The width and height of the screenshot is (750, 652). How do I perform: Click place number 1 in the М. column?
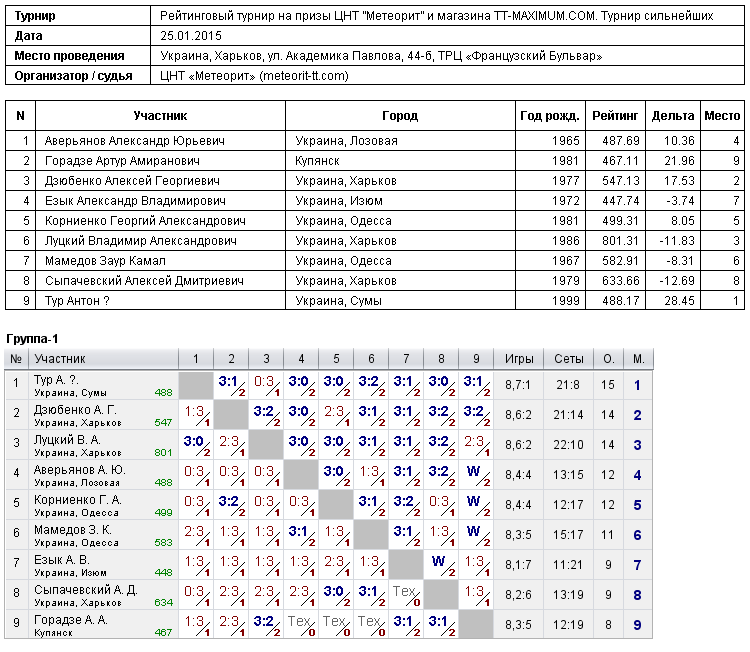637,385
